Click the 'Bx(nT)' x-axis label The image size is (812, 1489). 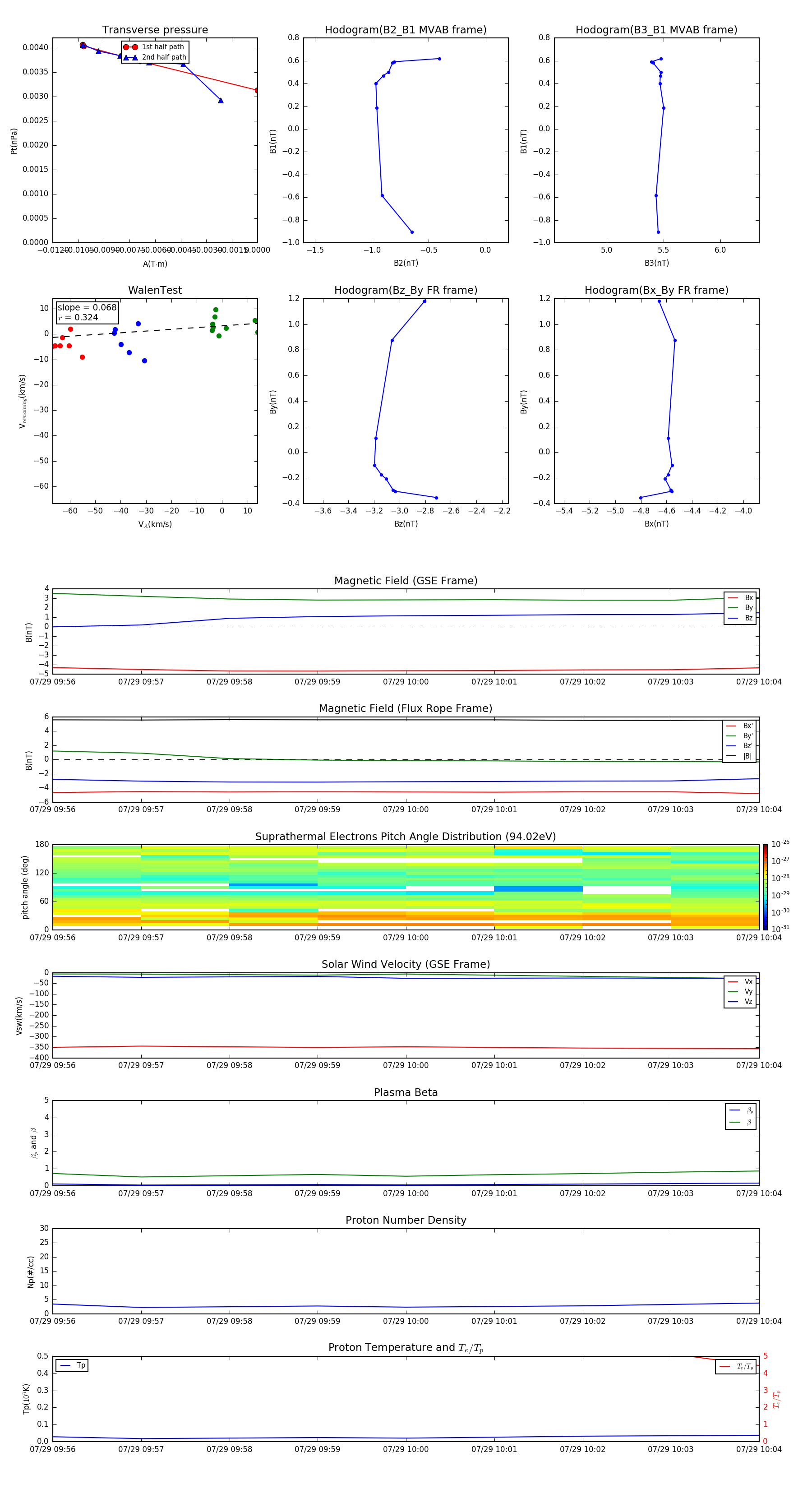tap(656, 524)
